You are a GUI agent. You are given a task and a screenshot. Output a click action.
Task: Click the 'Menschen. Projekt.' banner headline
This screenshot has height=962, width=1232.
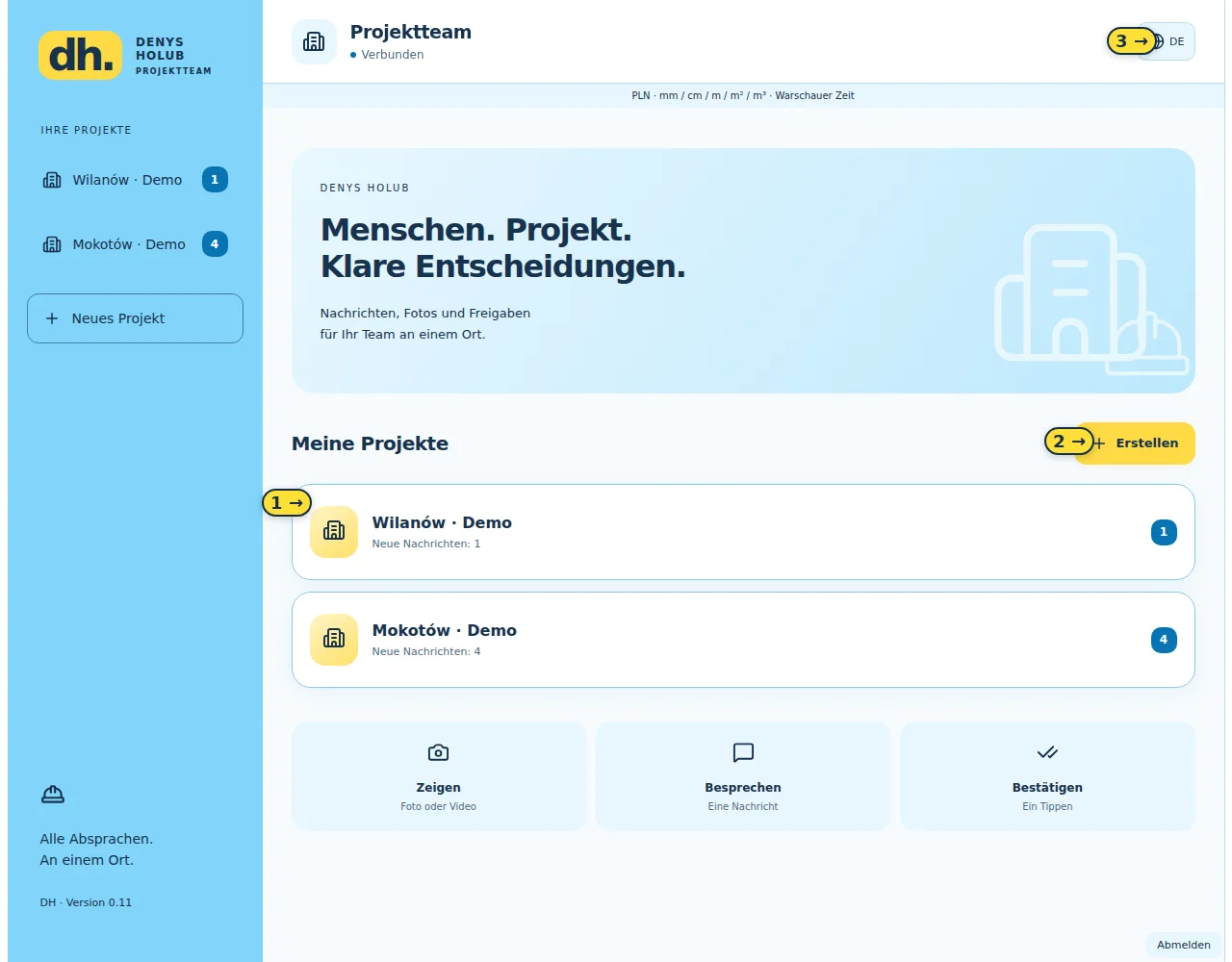point(476,230)
